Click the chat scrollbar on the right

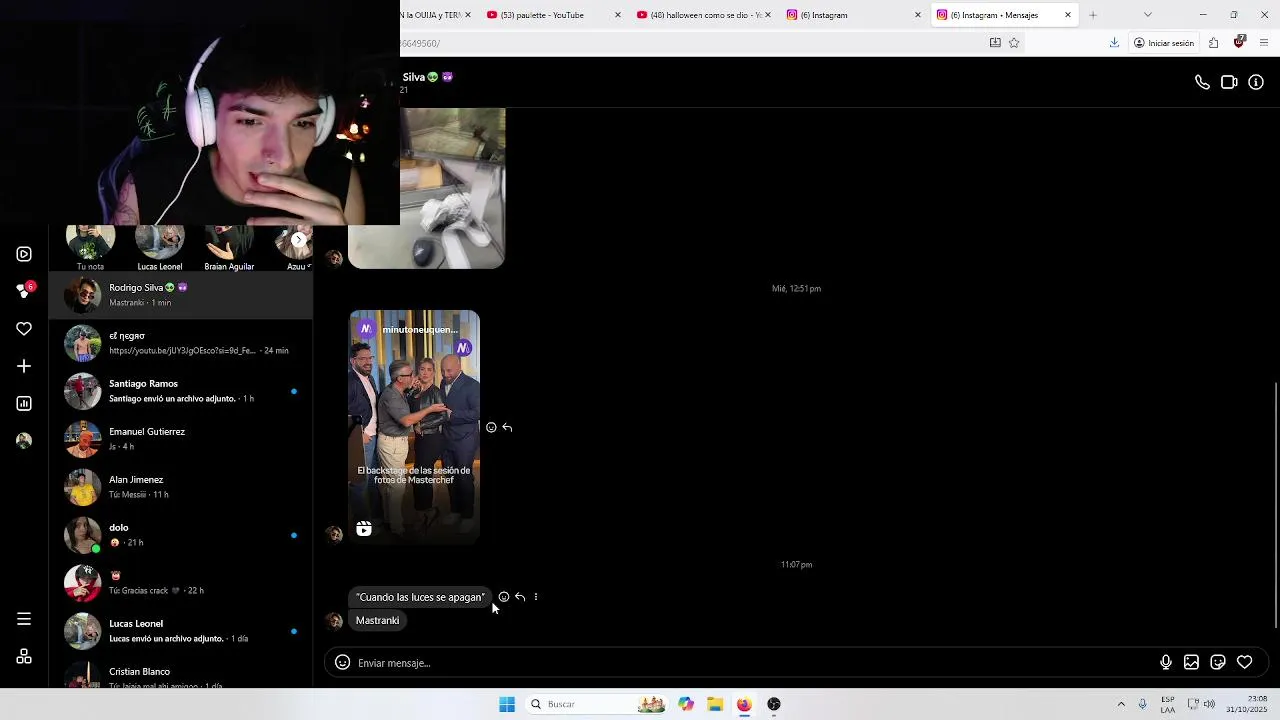point(1276,505)
